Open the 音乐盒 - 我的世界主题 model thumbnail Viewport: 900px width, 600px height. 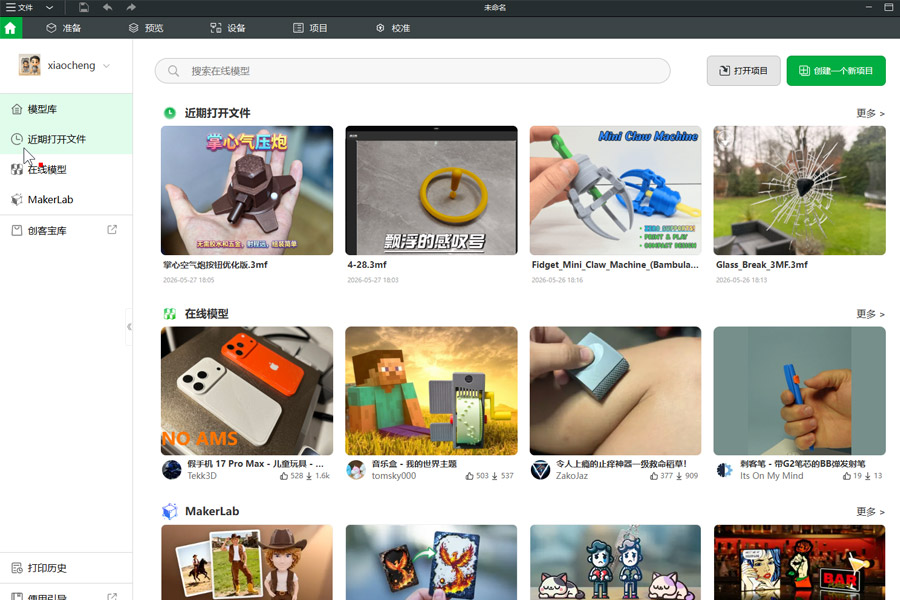coord(431,391)
